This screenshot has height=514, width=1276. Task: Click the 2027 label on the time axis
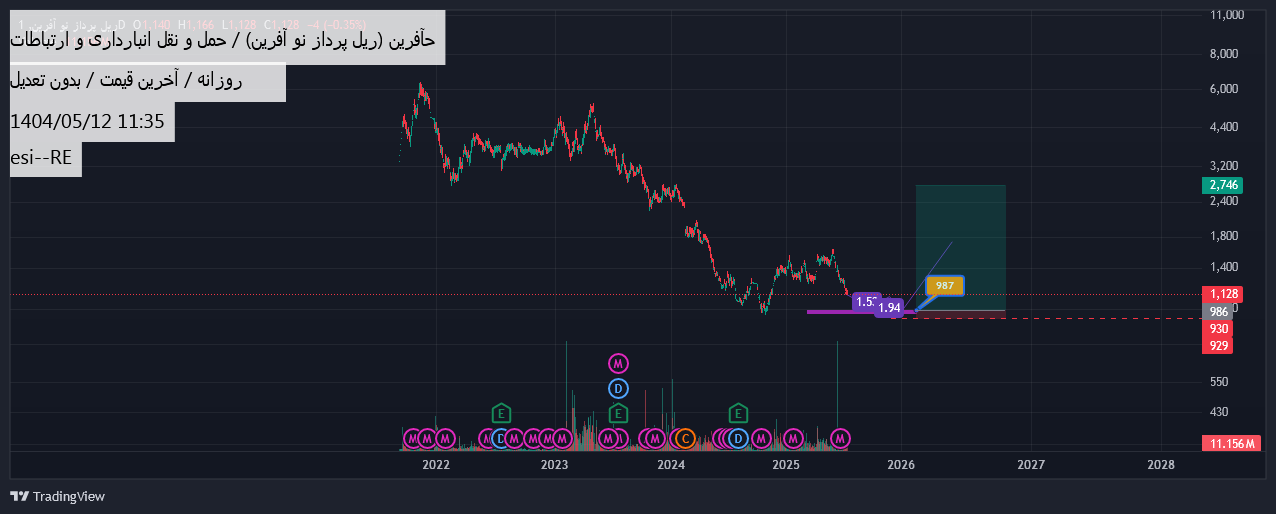coord(1031,465)
